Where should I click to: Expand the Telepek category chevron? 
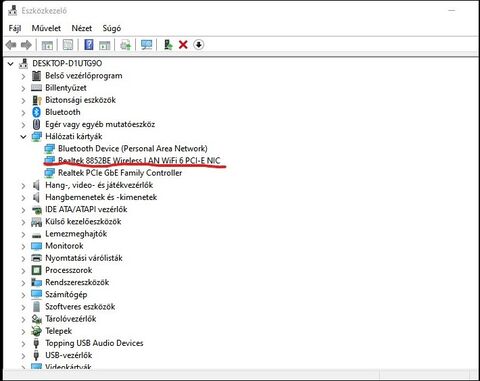[23, 332]
